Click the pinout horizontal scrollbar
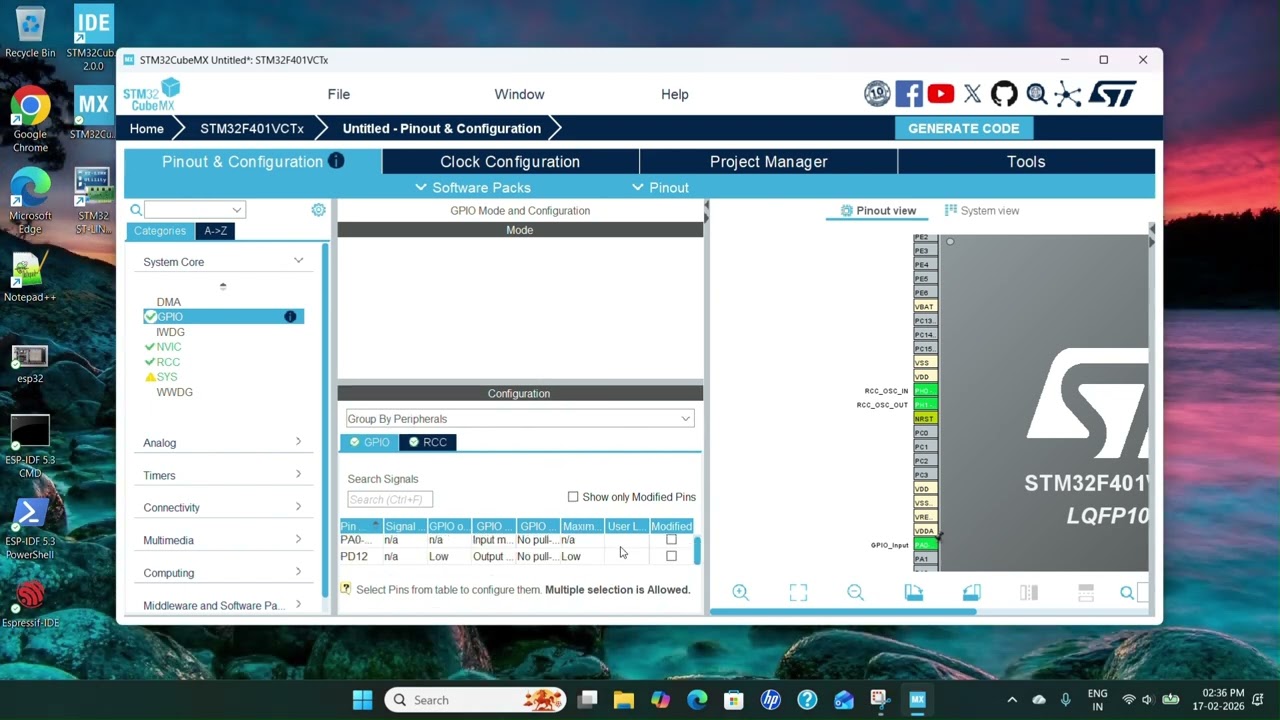Screen dimensions: 1280x720 843,612
